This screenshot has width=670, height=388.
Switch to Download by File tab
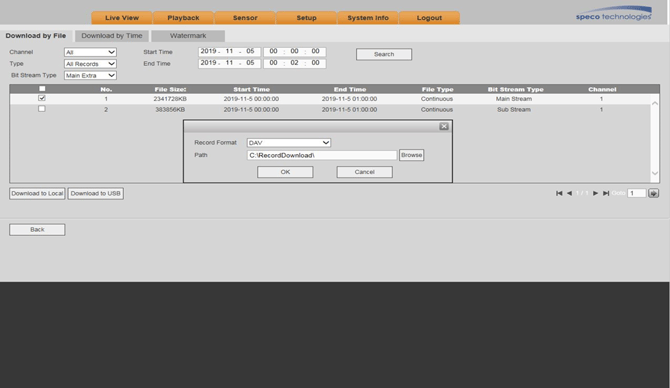(36, 36)
